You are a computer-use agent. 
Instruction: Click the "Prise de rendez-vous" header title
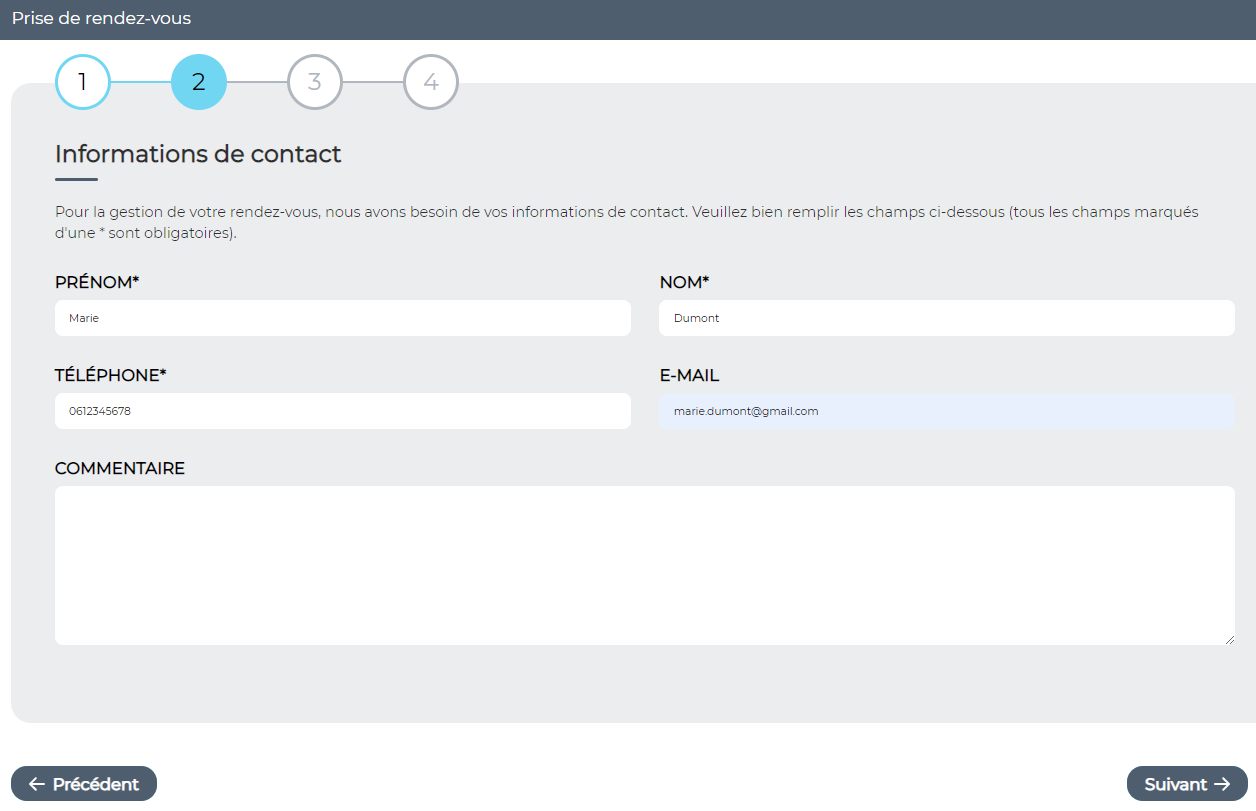coord(101,19)
